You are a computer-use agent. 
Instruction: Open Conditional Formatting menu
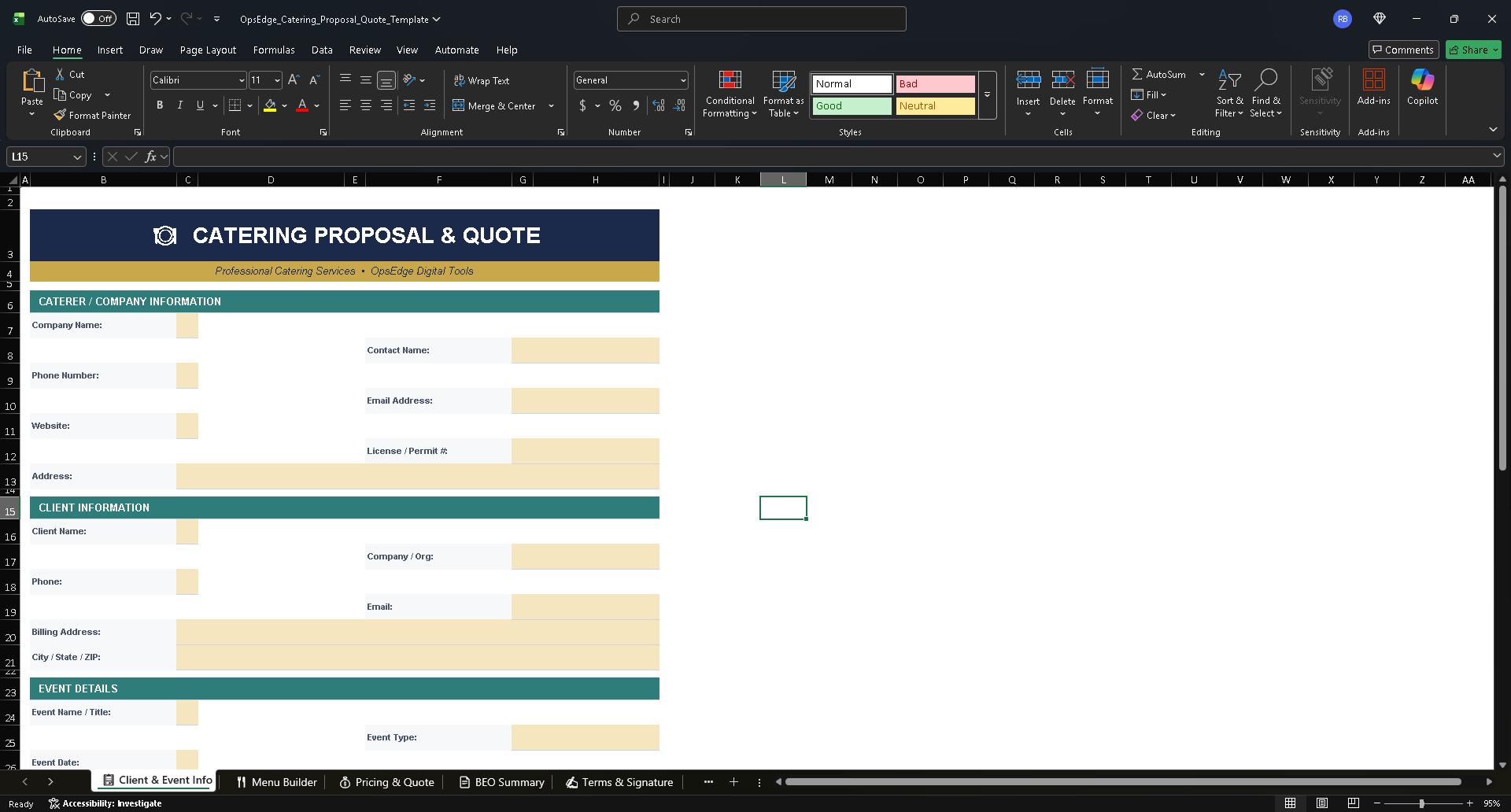[730, 94]
